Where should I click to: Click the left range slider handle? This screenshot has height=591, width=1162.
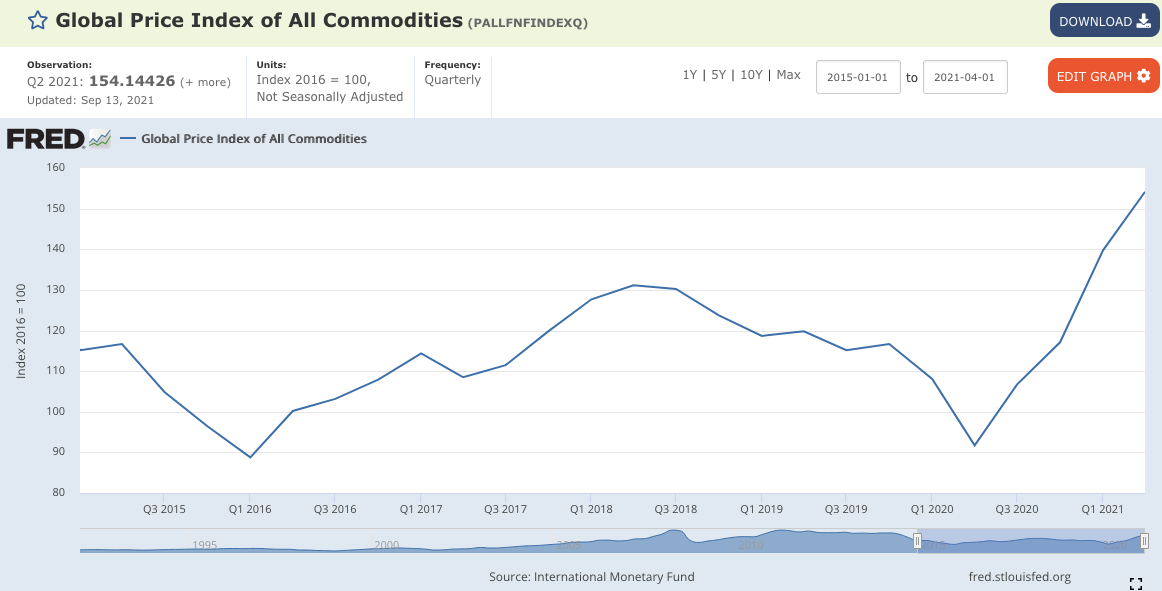click(x=917, y=541)
